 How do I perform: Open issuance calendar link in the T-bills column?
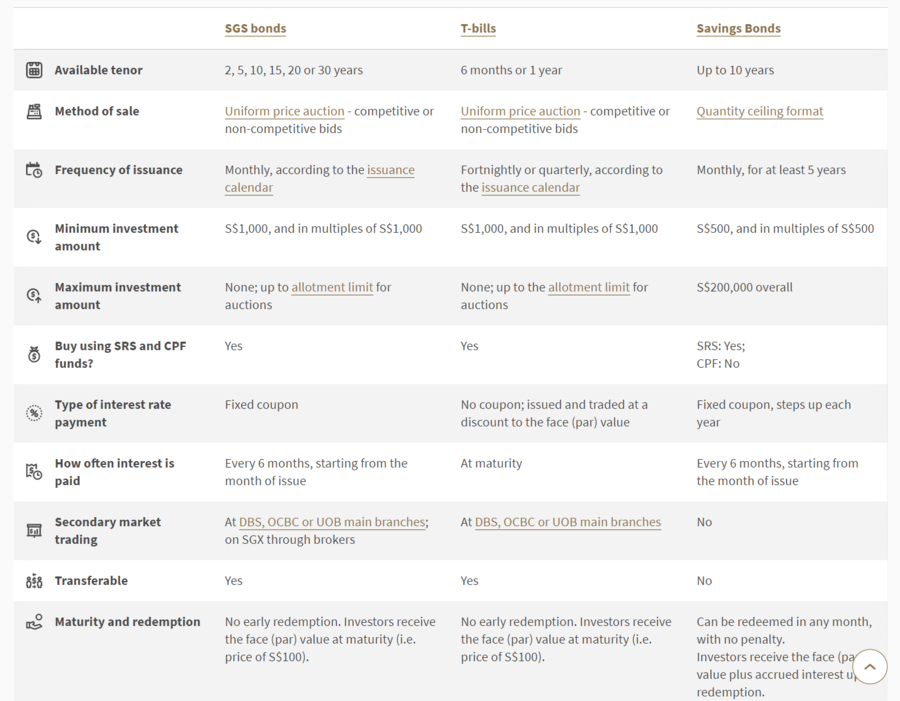pos(530,188)
